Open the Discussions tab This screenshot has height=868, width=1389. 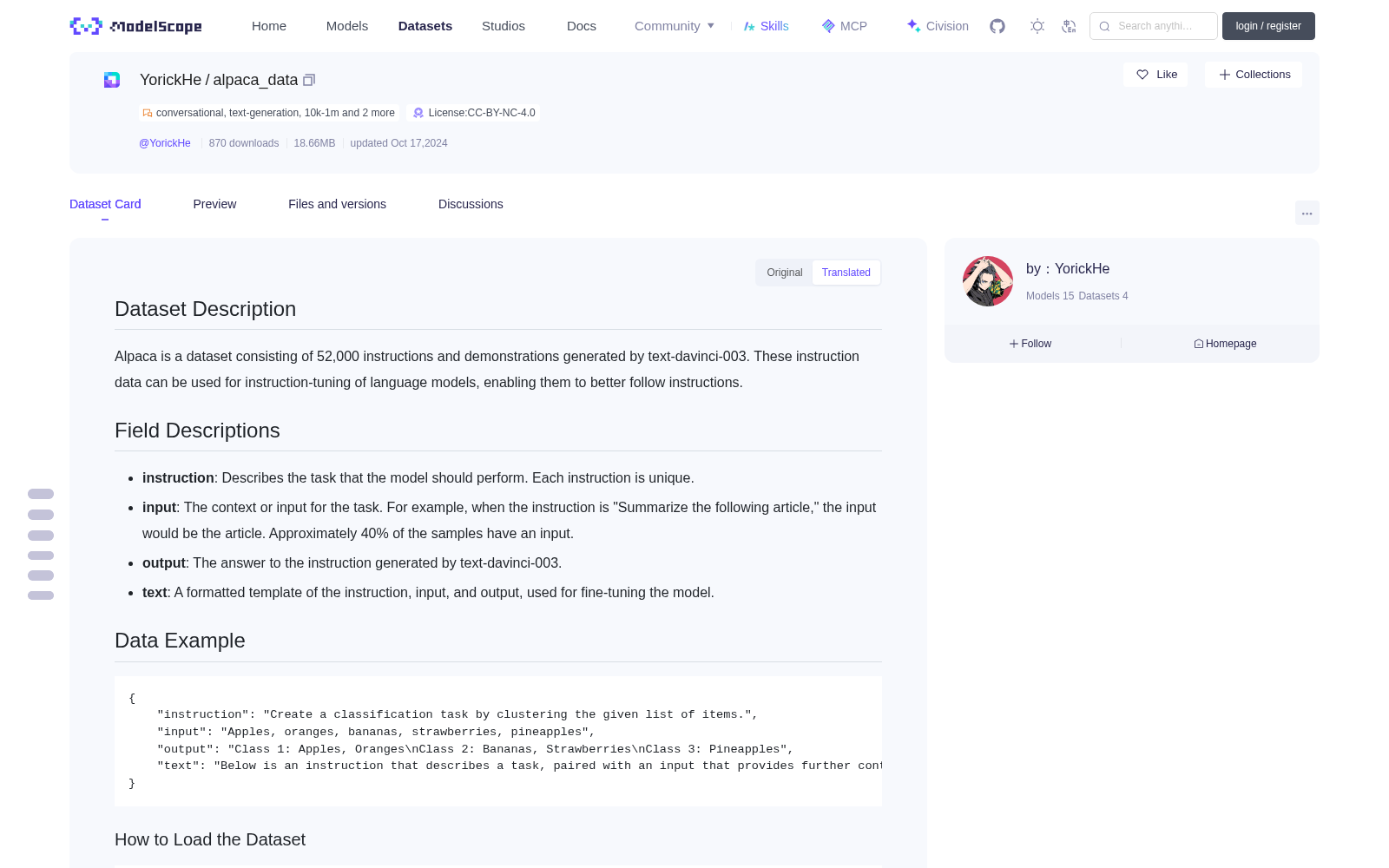point(471,204)
